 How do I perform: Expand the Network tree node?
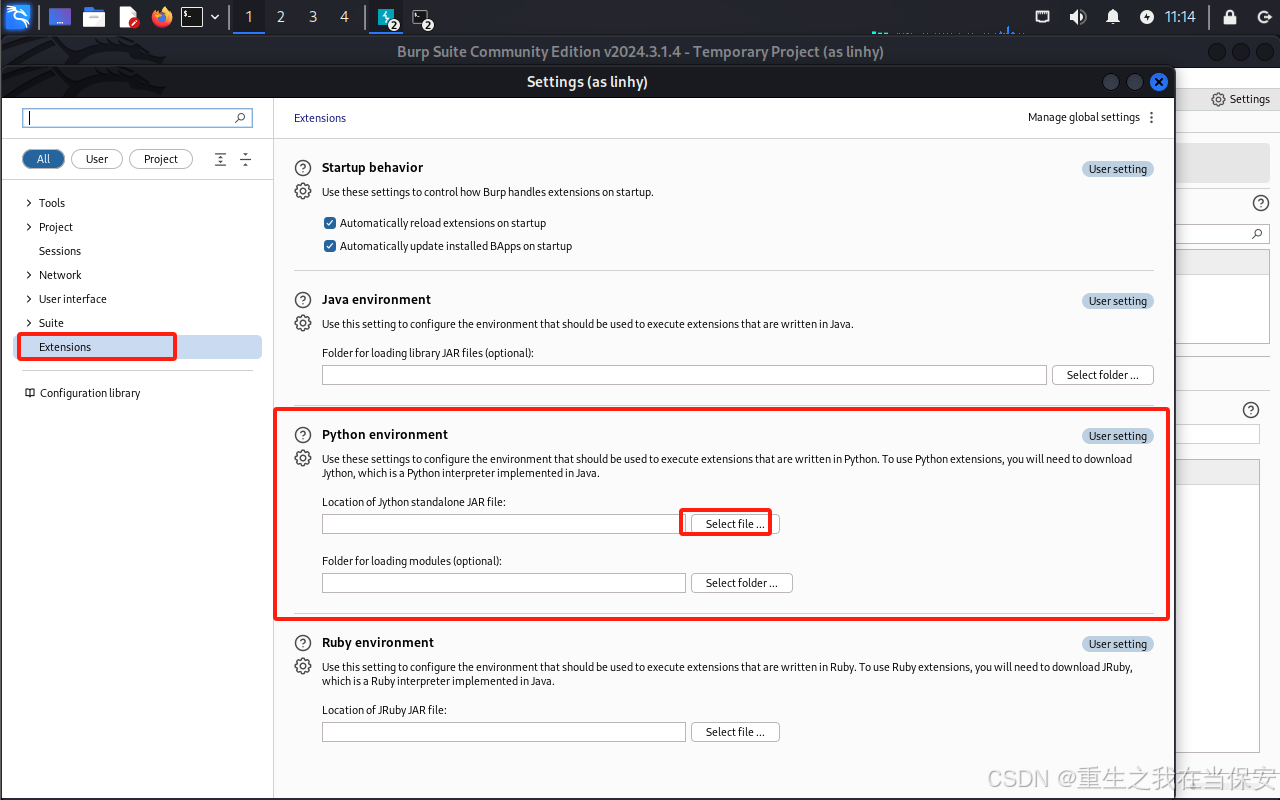tap(28, 275)
